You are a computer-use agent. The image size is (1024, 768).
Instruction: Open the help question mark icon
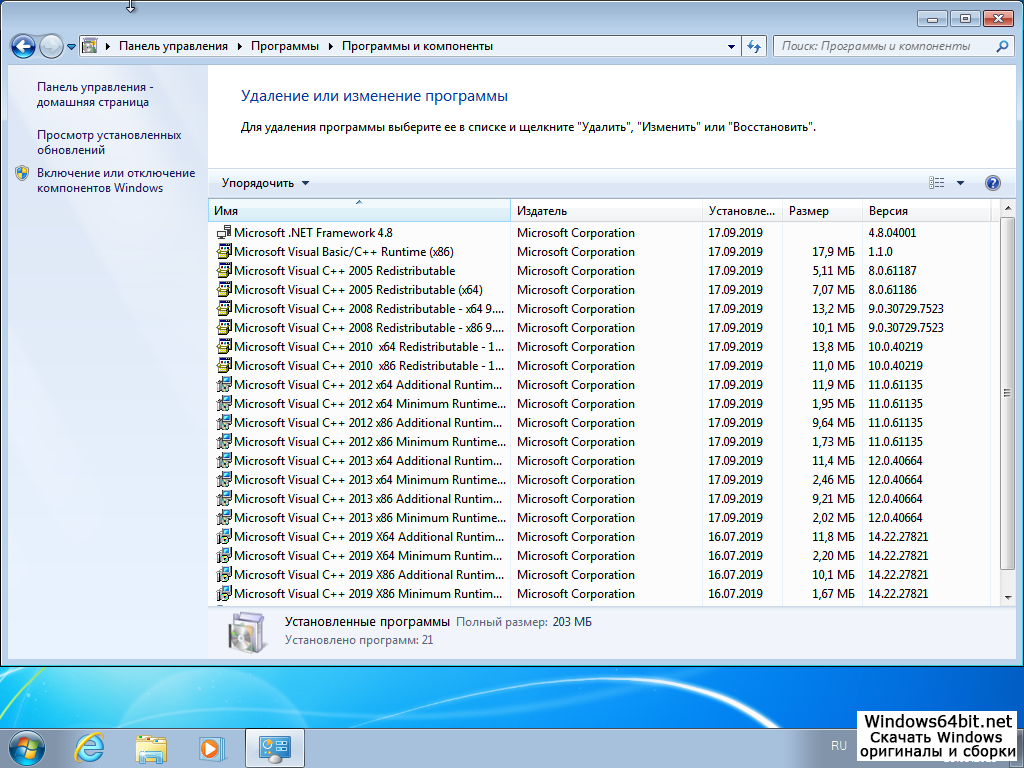(992, 183)
